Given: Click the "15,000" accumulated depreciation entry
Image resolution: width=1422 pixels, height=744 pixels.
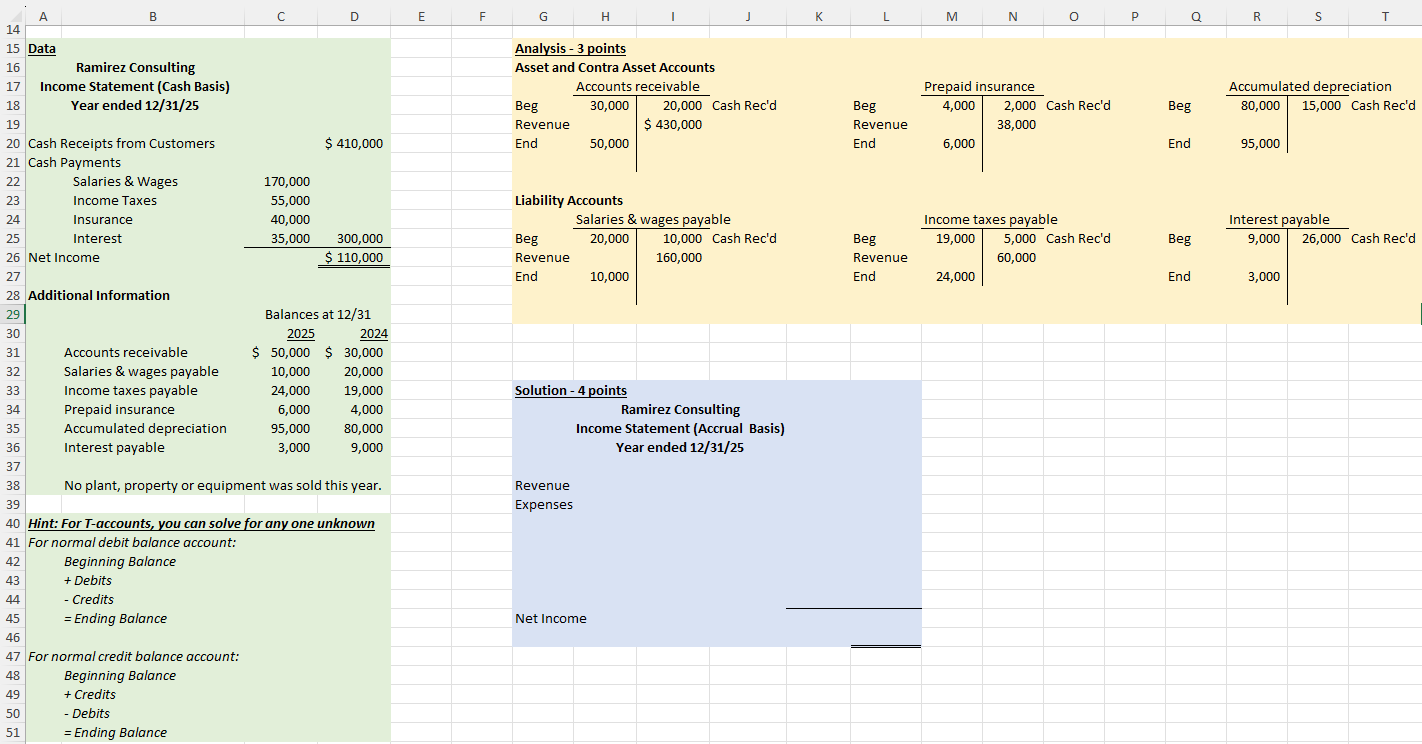Looking at the screenshot, I should [1322, 105].
